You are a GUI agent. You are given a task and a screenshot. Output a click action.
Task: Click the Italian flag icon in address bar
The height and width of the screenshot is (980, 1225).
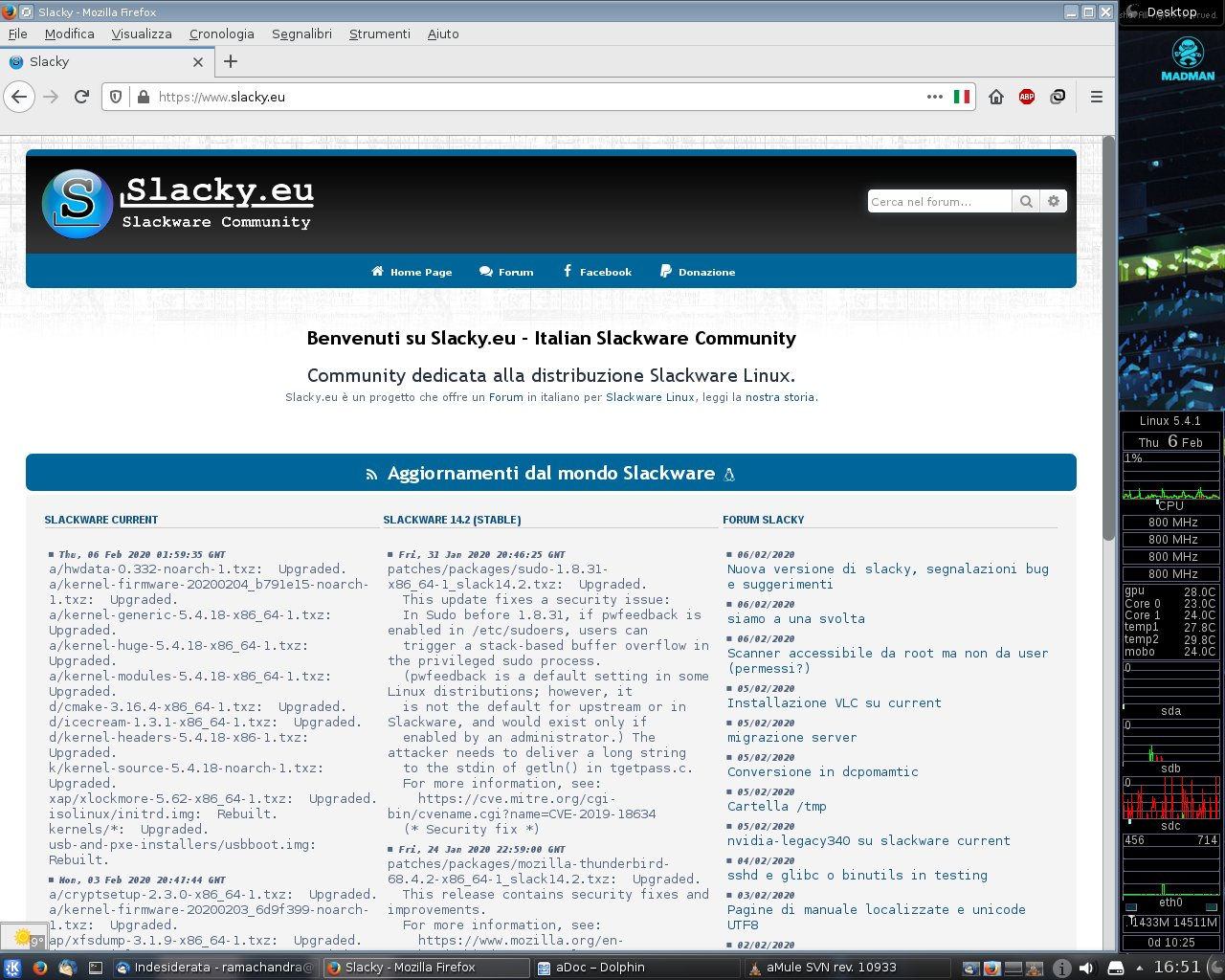pyautogui.click(x=962, y=97)
